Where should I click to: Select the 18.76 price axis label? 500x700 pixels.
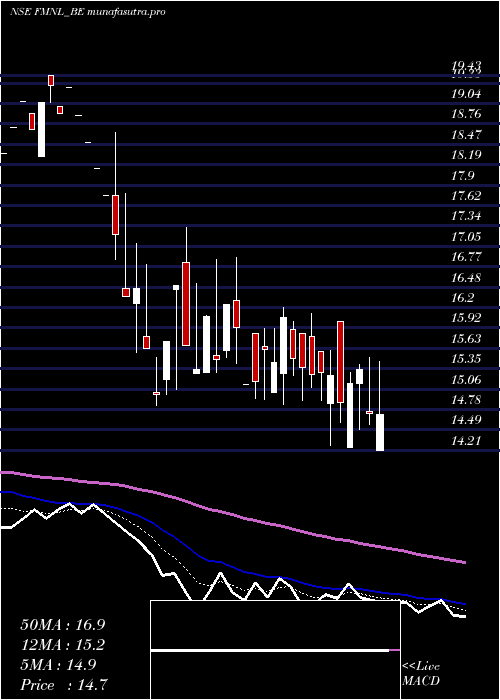[x=466, y=114]
